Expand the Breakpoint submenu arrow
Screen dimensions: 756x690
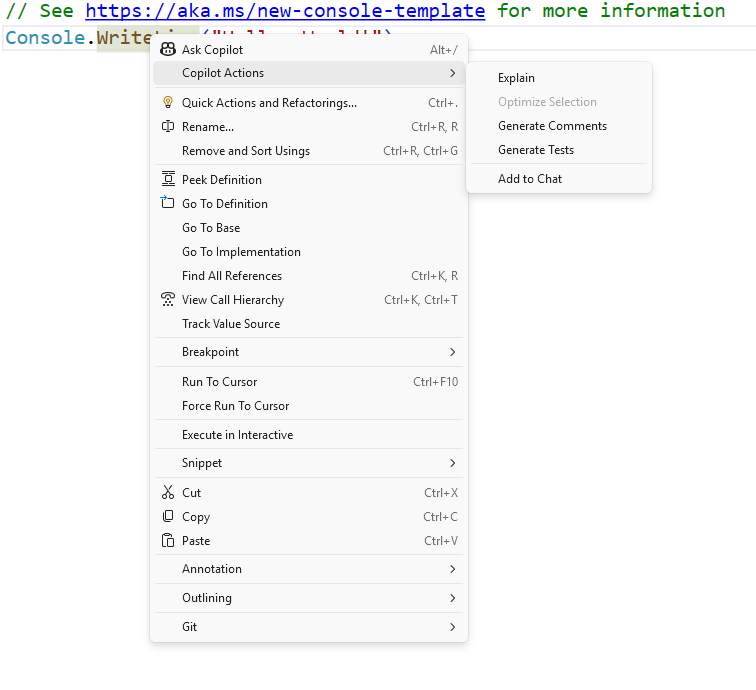(452, 352)
